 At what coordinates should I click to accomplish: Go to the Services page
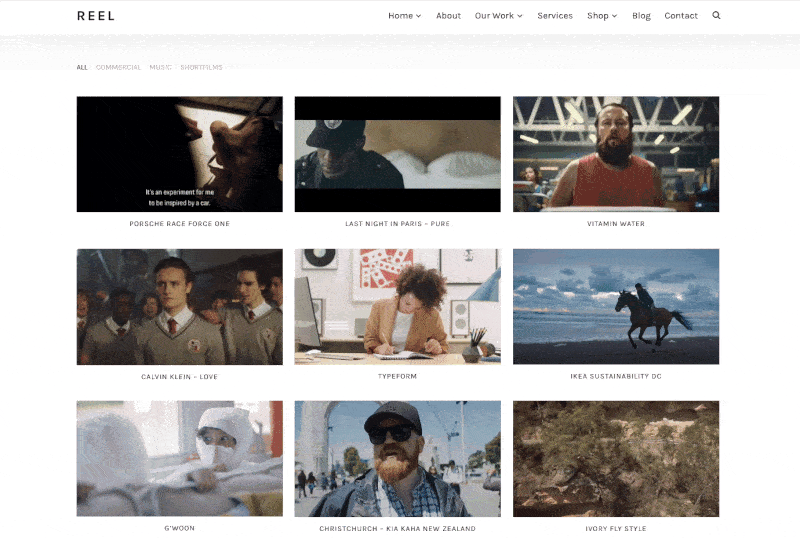click(555, 16)
